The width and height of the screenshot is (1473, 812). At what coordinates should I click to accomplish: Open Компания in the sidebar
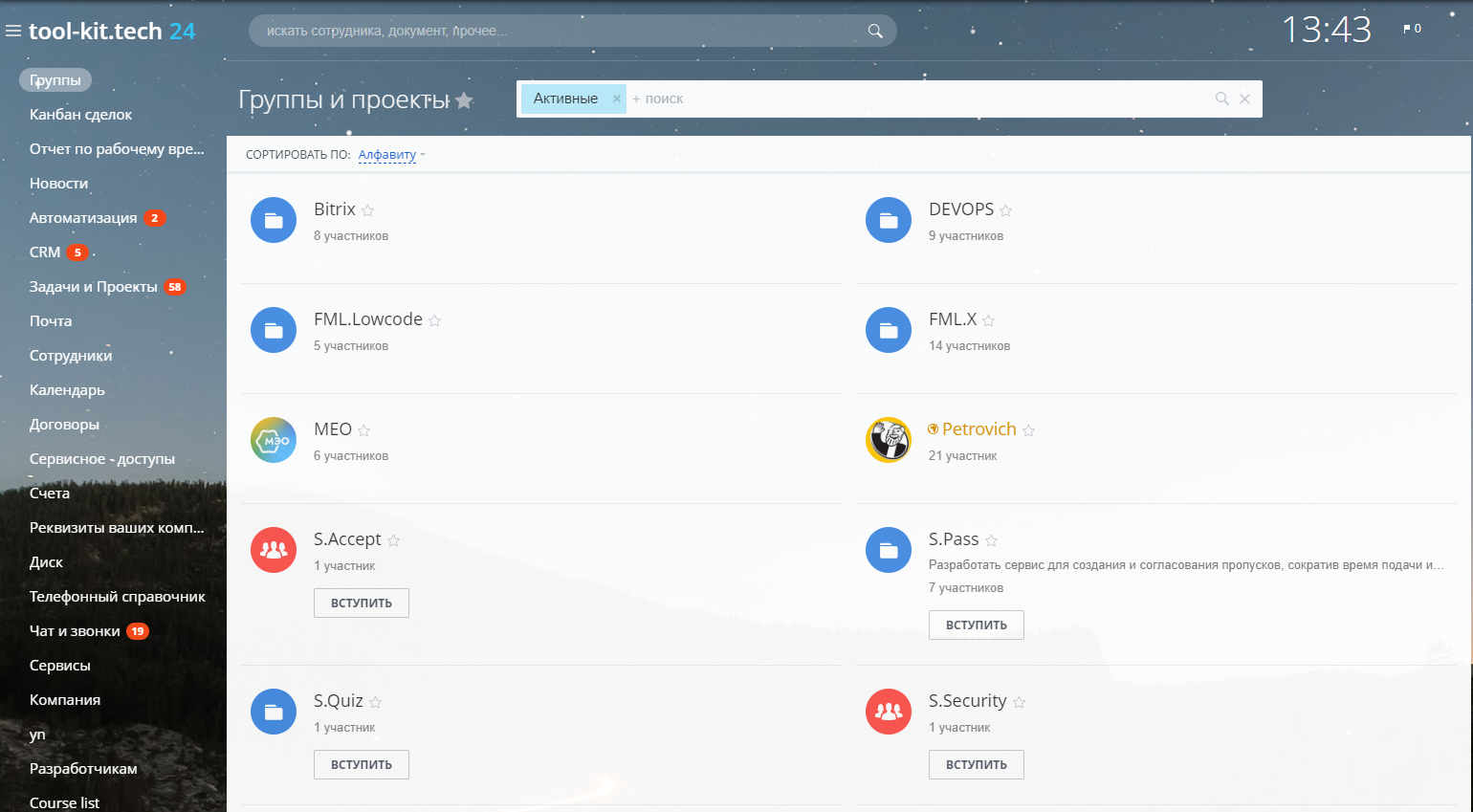(x=65, y=700)
